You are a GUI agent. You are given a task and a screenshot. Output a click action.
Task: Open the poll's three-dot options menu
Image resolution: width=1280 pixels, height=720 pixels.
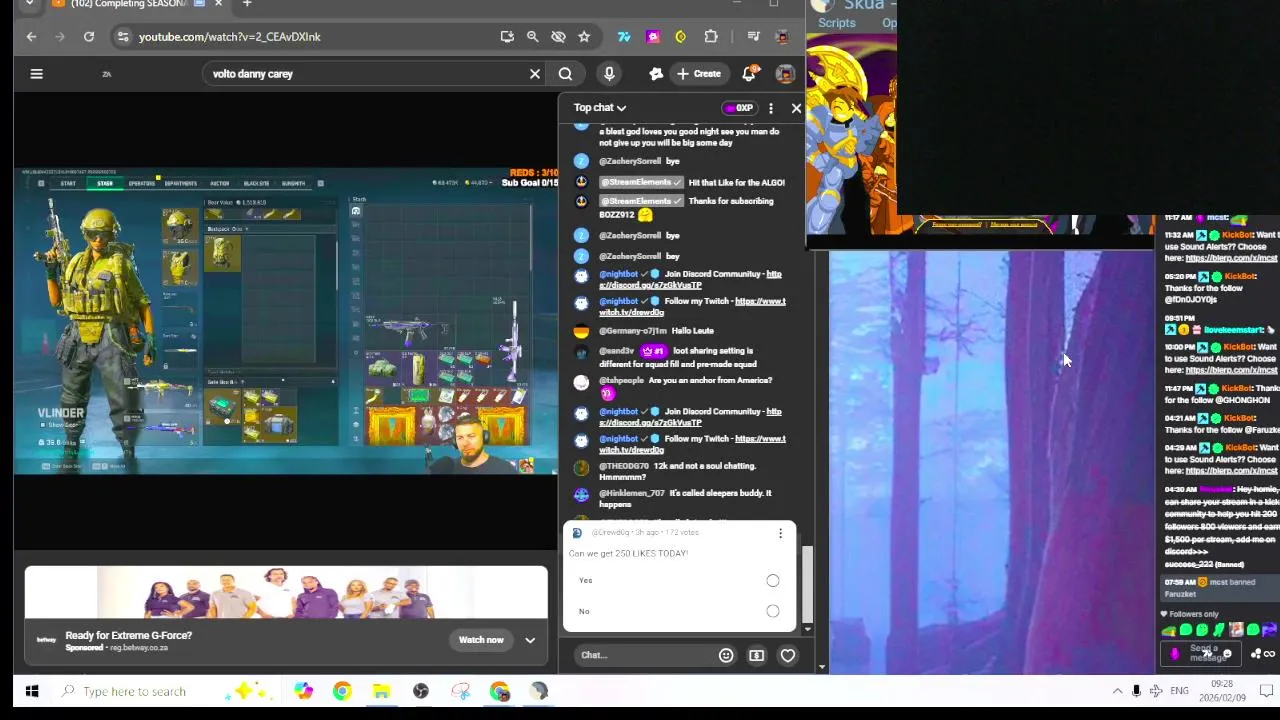(x=780, y=533)
